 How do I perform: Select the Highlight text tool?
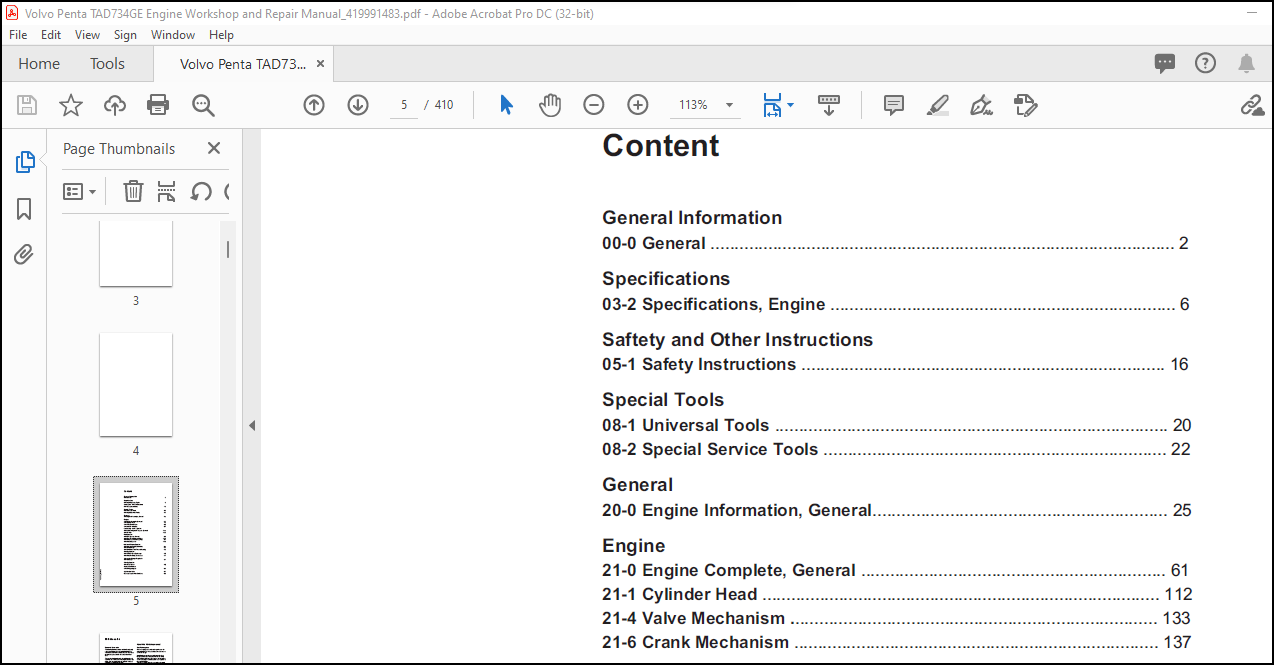tap(938, 105)
